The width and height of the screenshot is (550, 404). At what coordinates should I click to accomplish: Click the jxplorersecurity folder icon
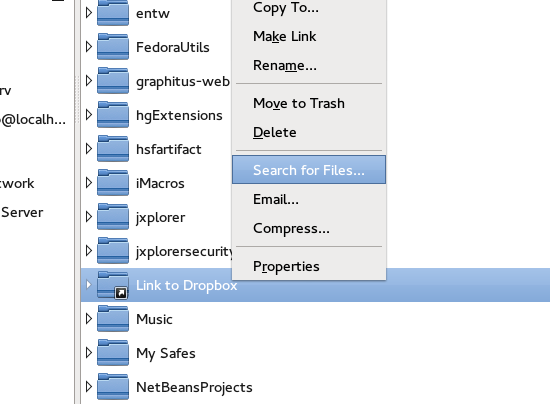113,251
